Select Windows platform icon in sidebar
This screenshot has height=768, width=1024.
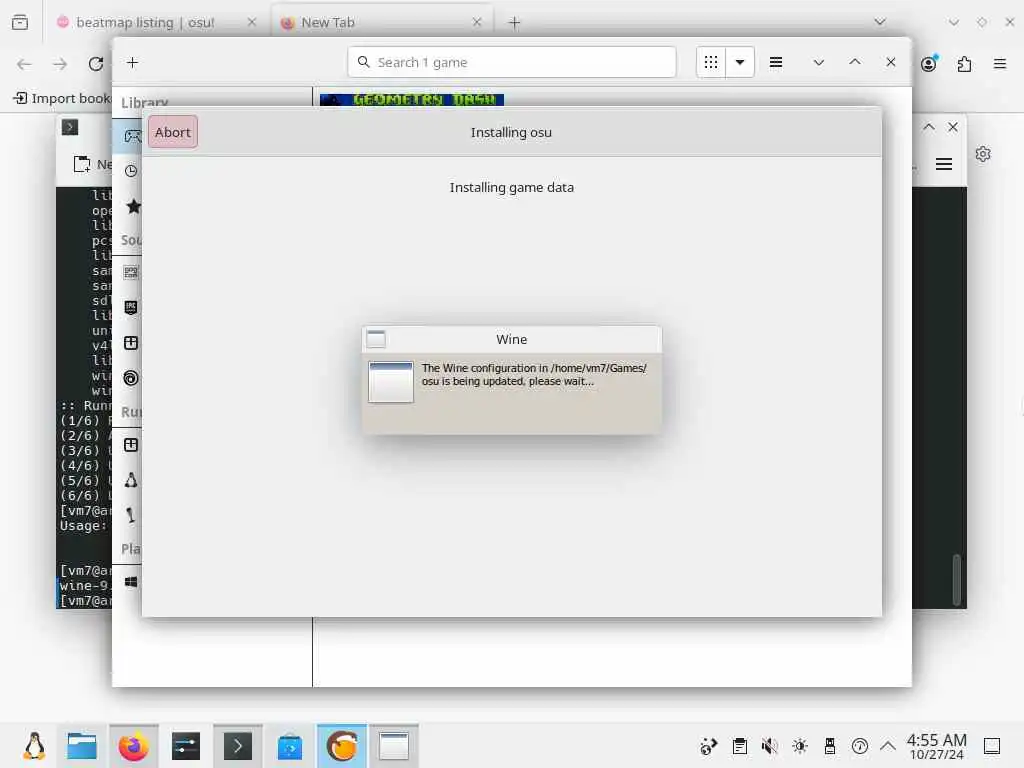[131, 581]
